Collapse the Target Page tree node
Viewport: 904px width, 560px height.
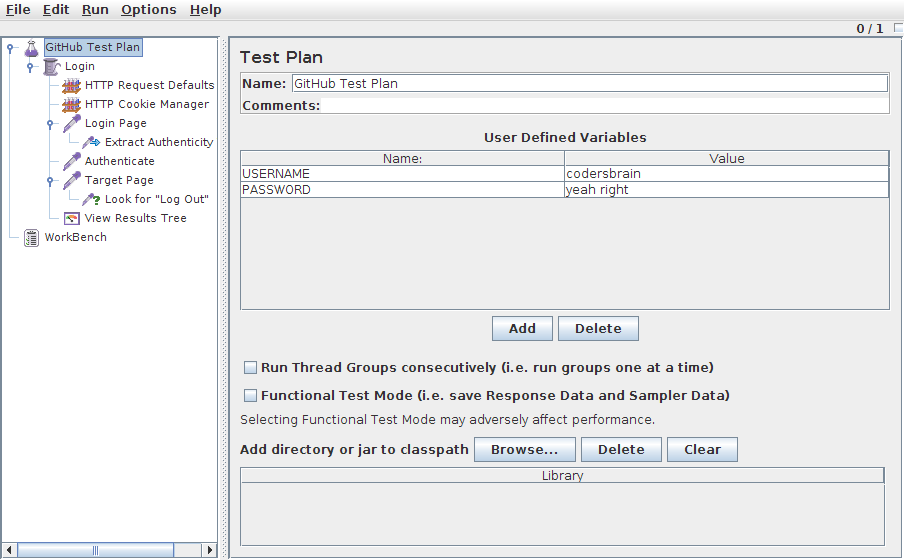(51, 180)
